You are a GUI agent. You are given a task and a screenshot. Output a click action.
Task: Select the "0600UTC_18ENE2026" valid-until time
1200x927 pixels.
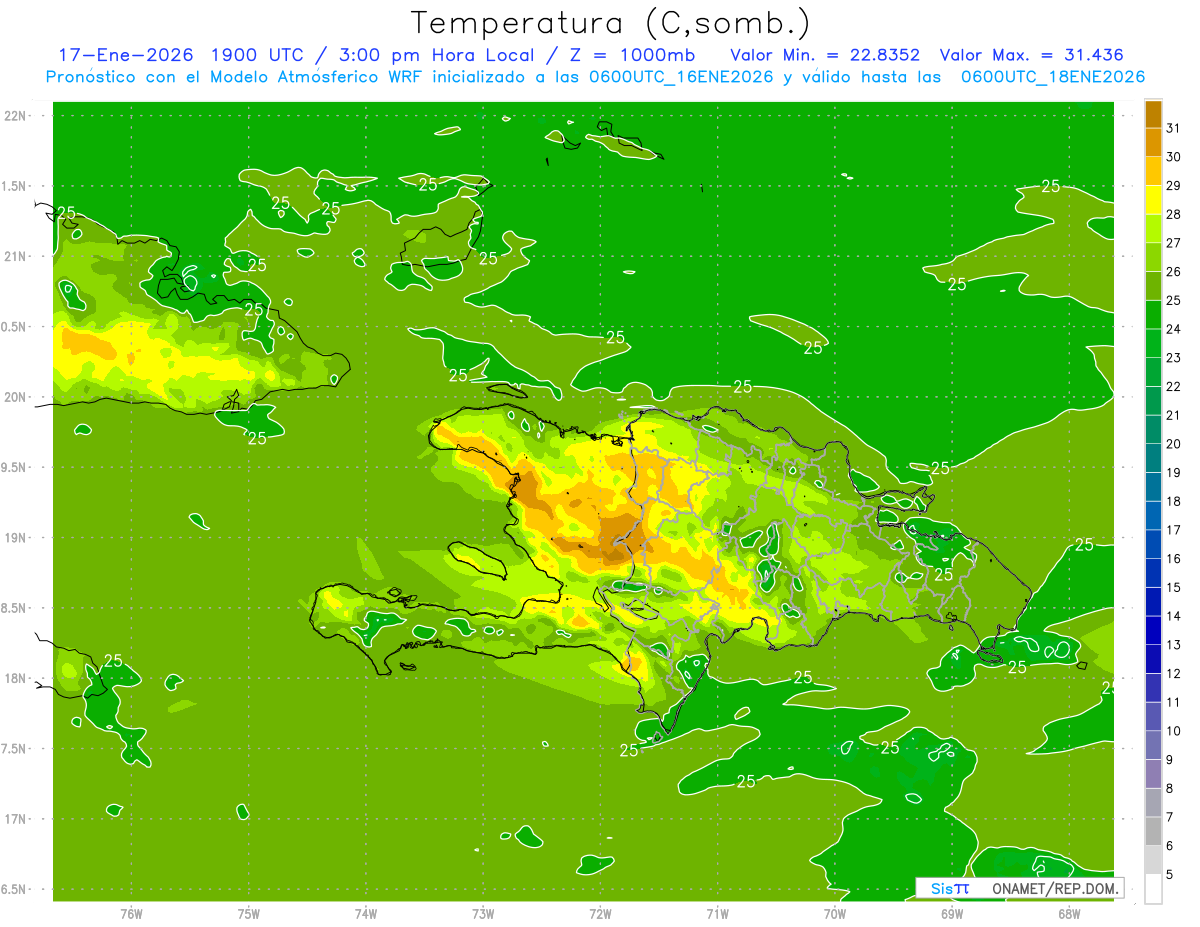coord(1053,77)
